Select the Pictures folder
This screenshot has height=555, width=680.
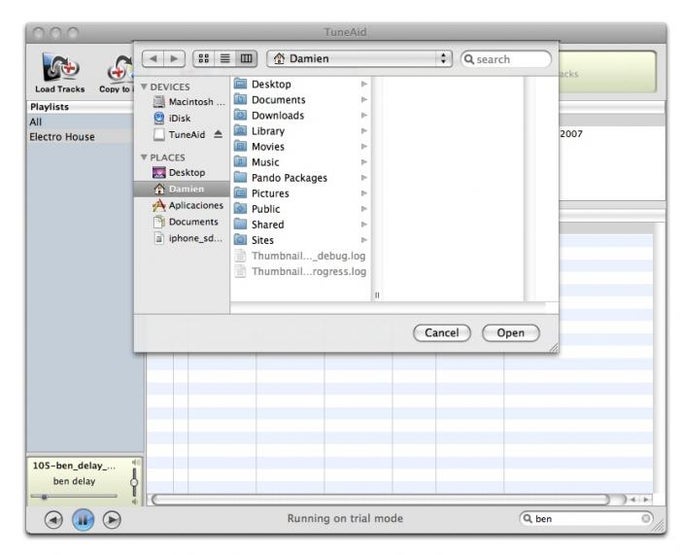pyautogui.click(x=301, y=193)
